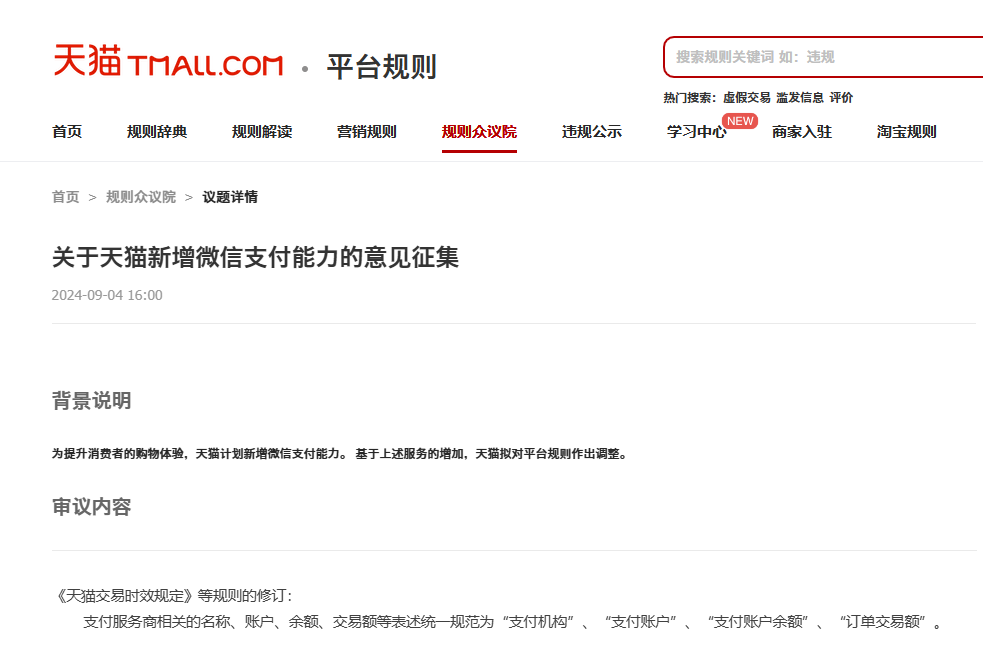Click the 议题详情 breadcrumb text
Image resolution: width=983 pixels, height=669 pixels.
coord(230,197)
